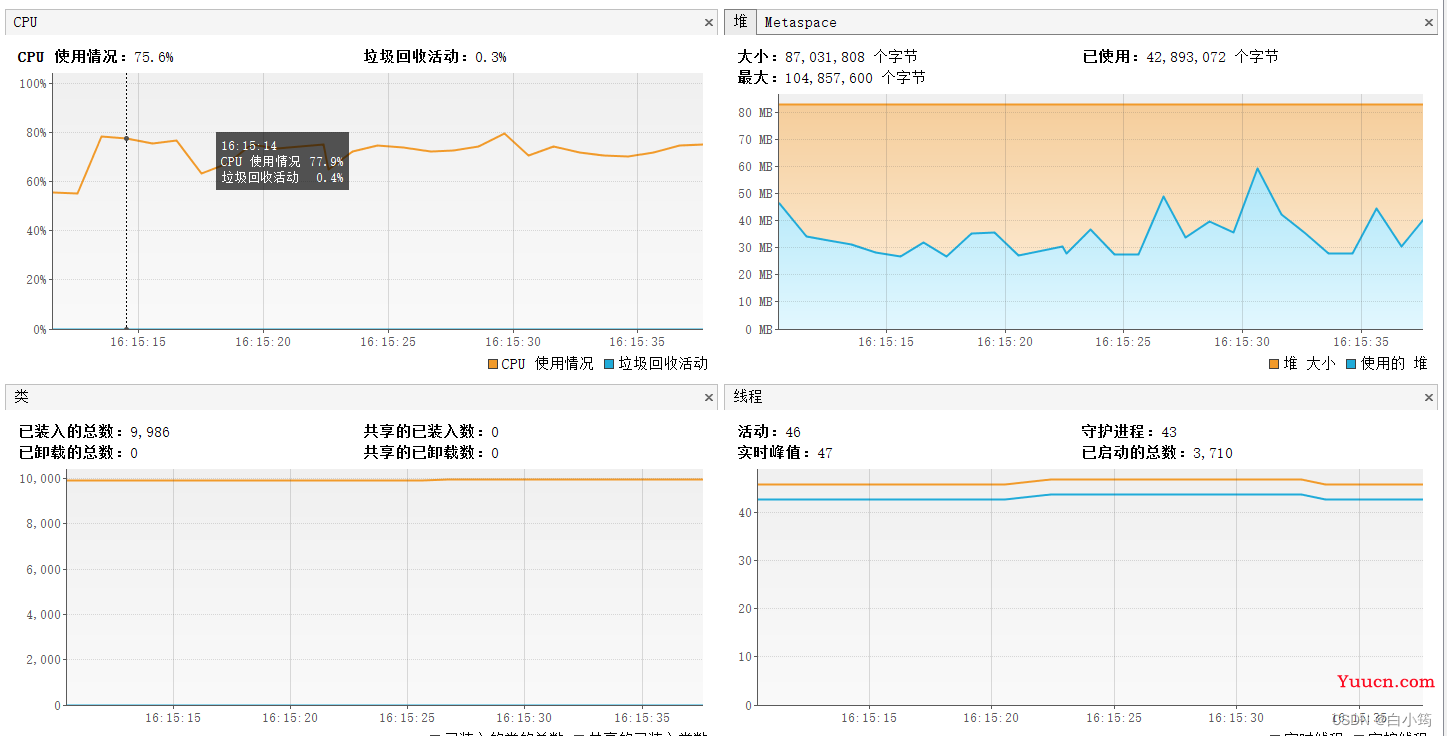Click the CPU 使用情况 77.9% line in the tooltip

(282, 161)
